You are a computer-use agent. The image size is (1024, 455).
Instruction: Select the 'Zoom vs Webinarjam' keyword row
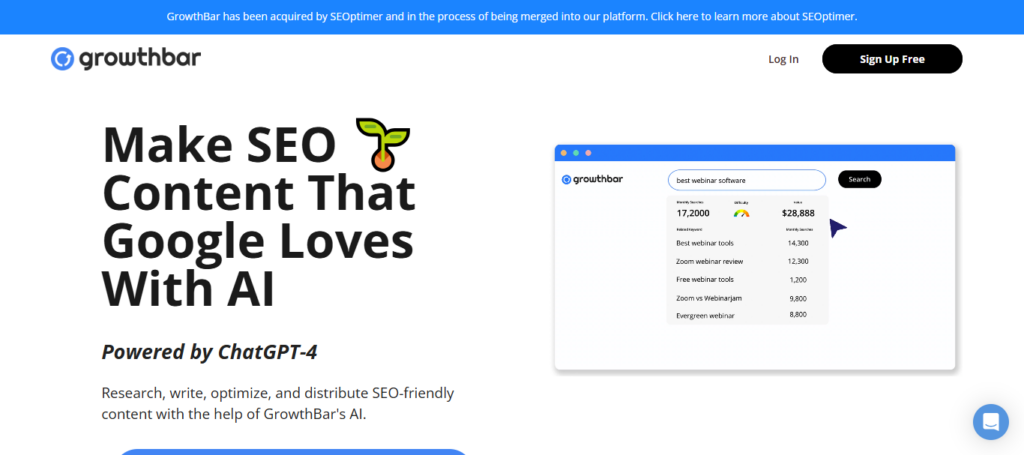click(747, 298)
